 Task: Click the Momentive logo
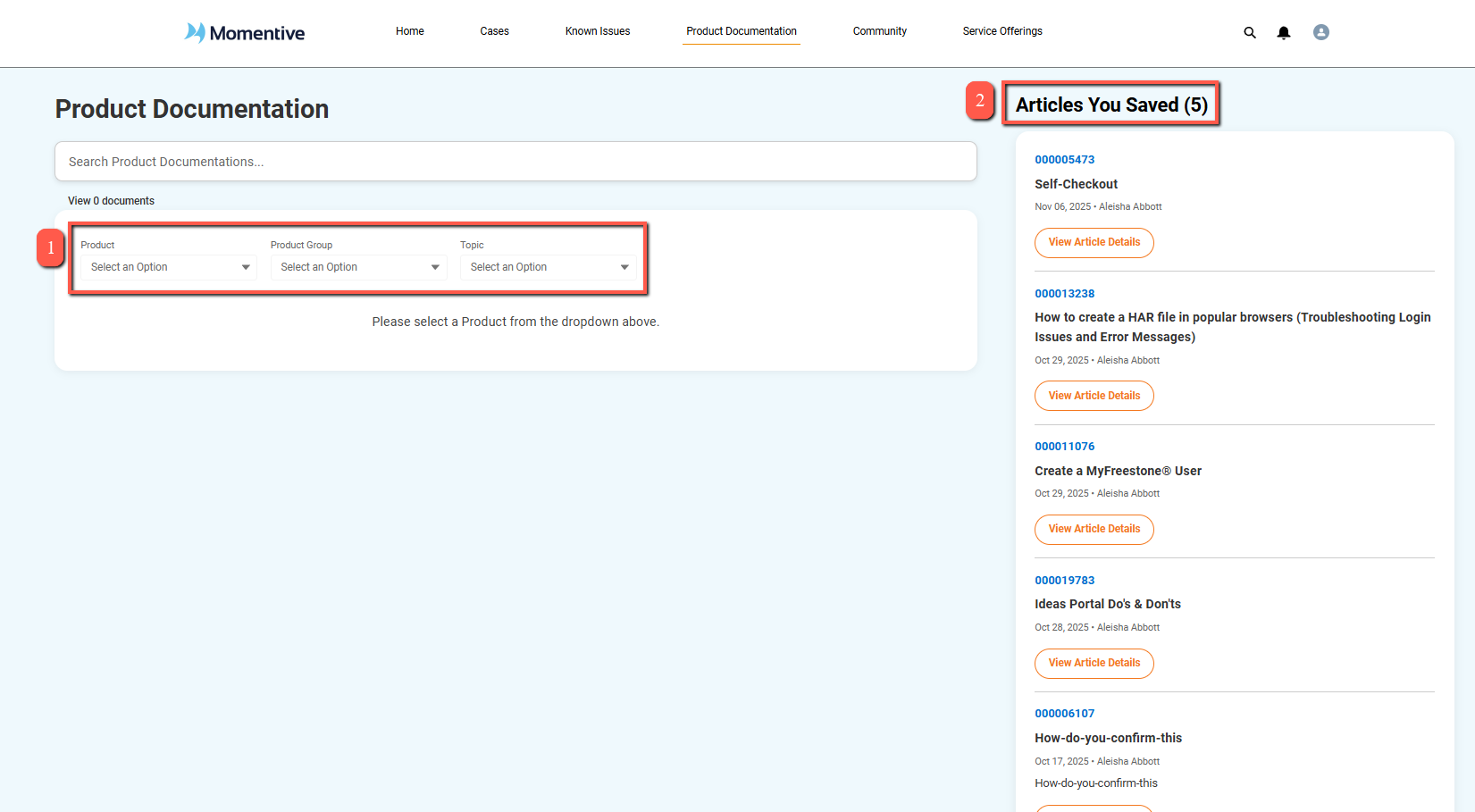[245, 33]
